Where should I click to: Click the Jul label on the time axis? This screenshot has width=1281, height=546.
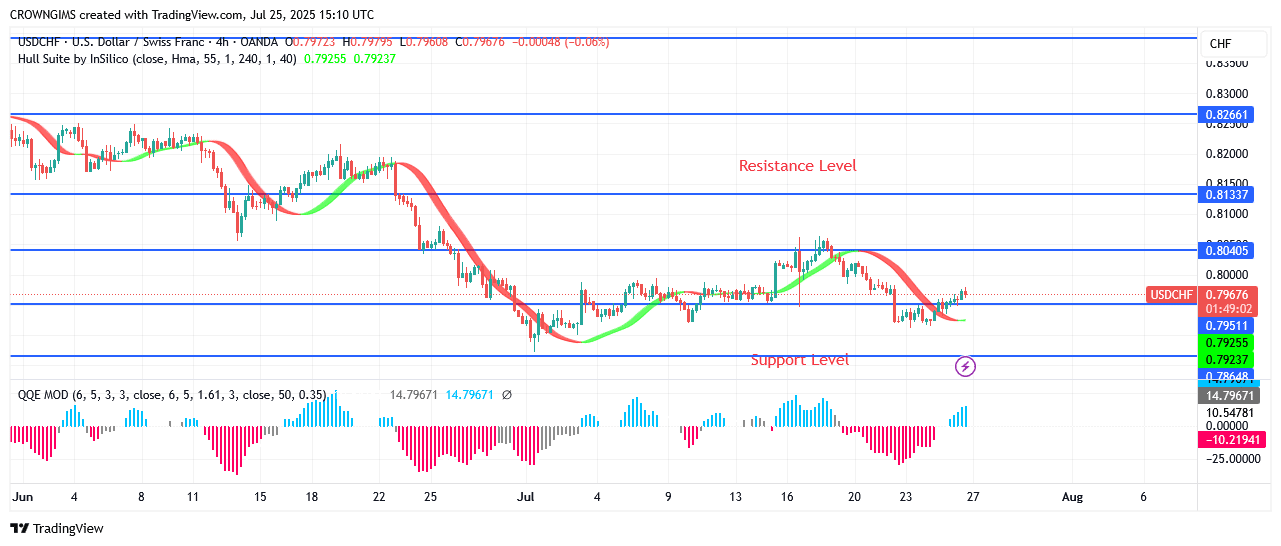pos(527,496)
